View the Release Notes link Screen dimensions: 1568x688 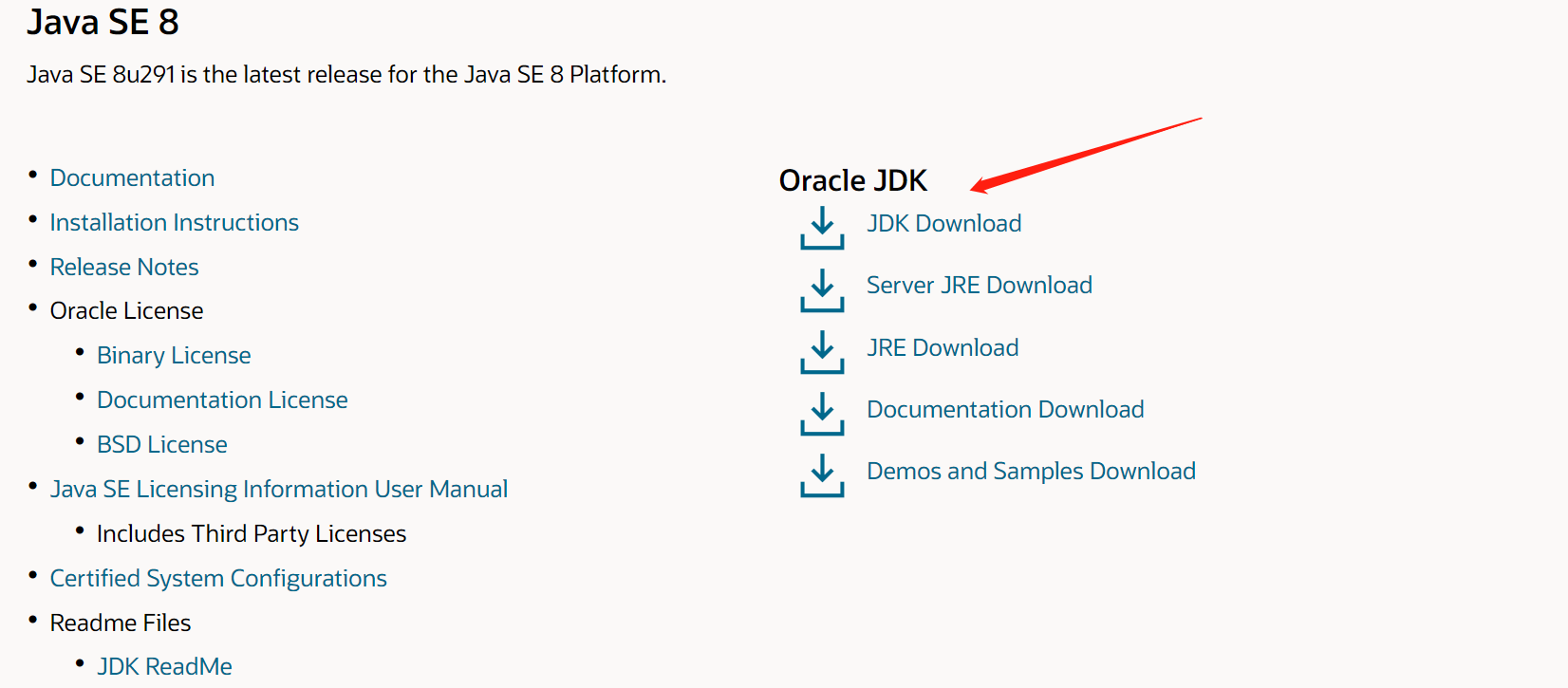(x=124, y=268)
